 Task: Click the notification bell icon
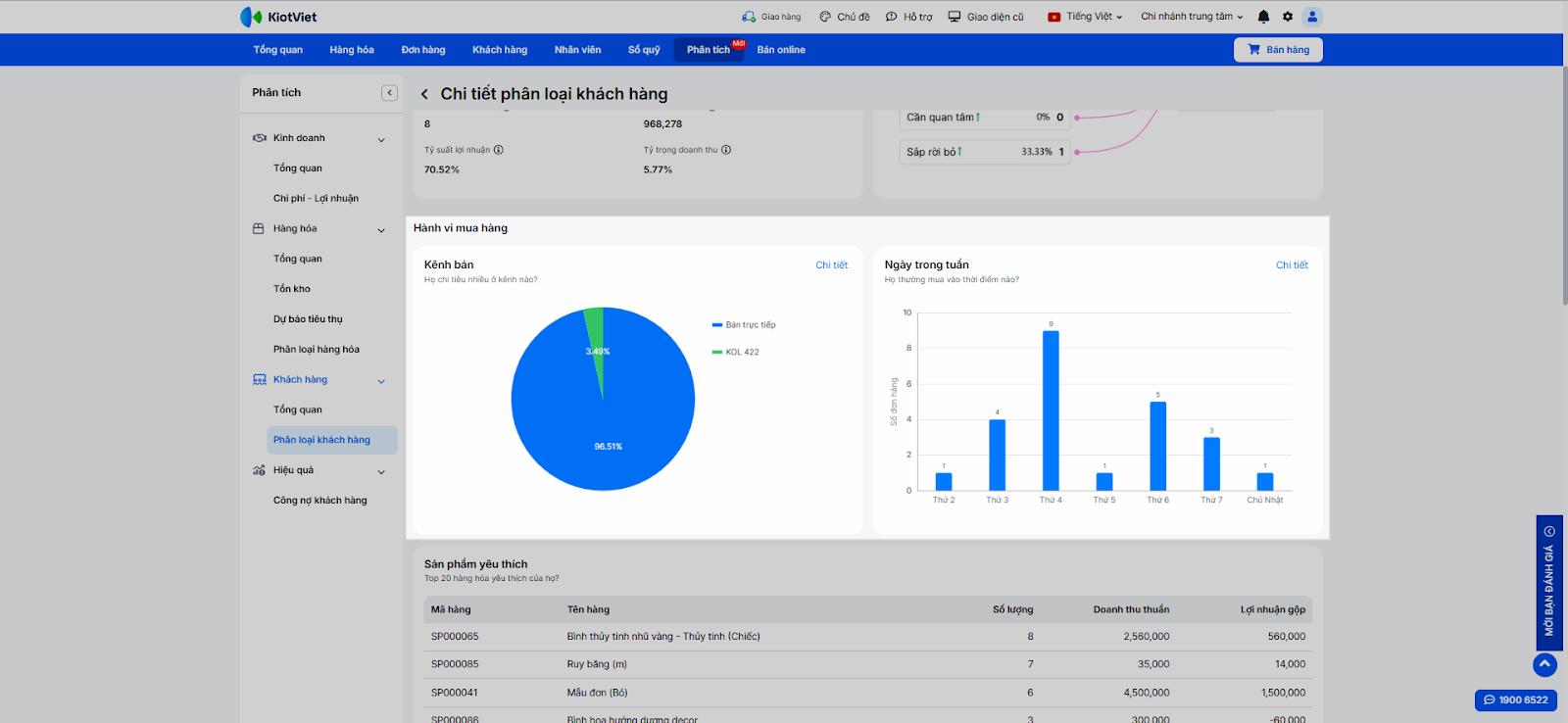coord(1263,17)
